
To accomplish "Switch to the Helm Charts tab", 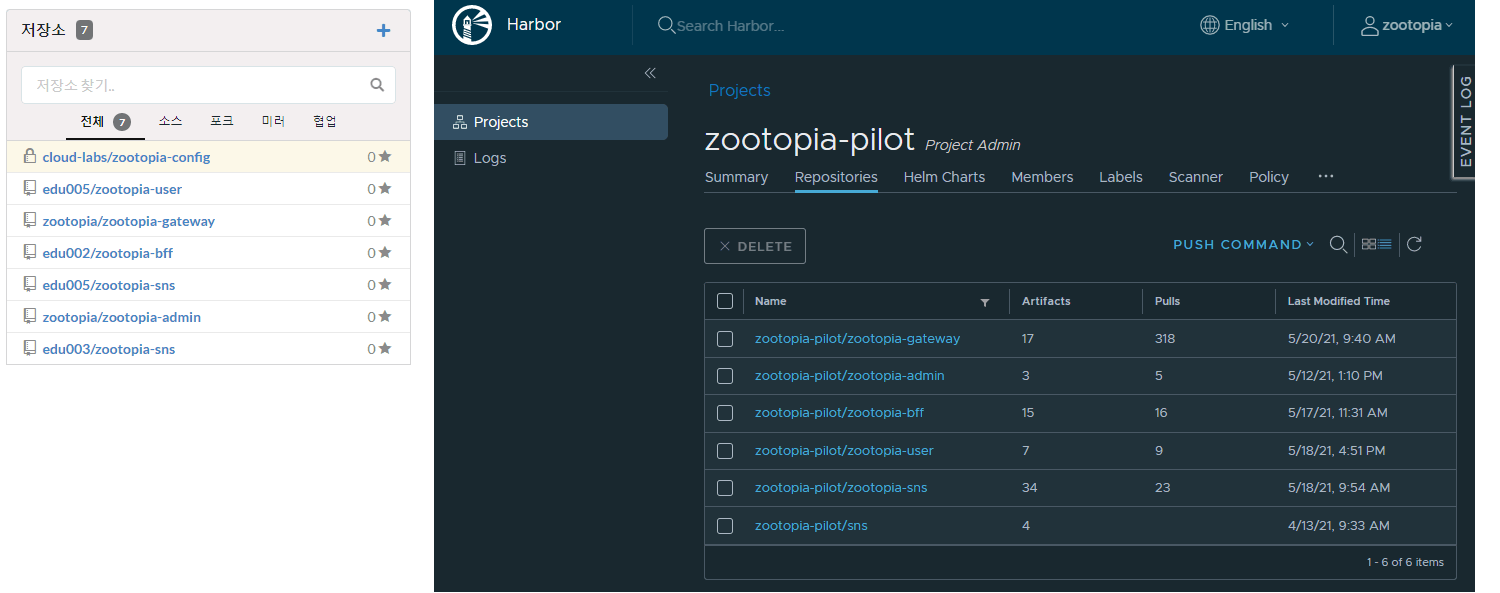I will (943, 177).
